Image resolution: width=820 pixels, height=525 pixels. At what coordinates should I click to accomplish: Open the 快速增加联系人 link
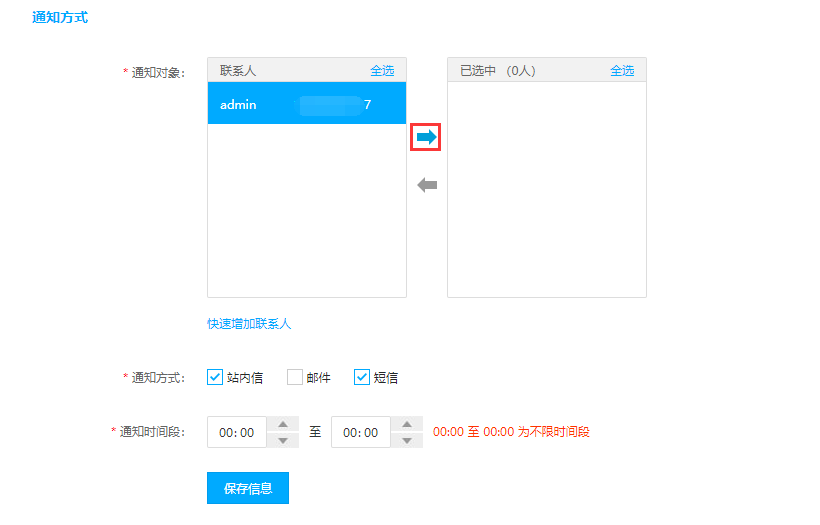[x=249, y=324]
